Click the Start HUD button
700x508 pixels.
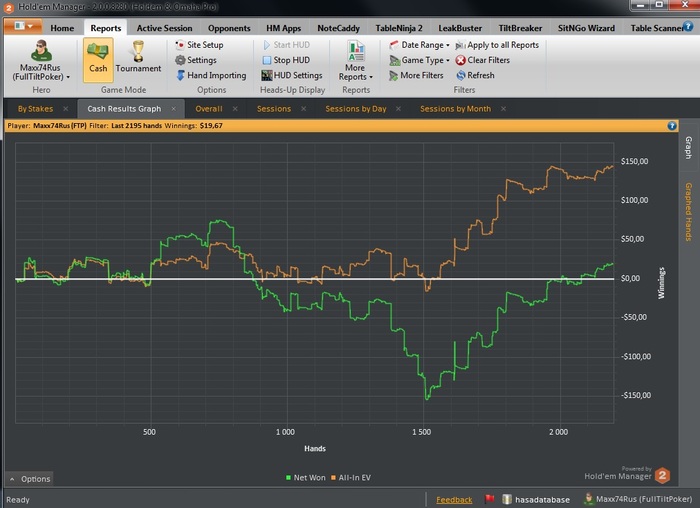(x=287, y=45)
